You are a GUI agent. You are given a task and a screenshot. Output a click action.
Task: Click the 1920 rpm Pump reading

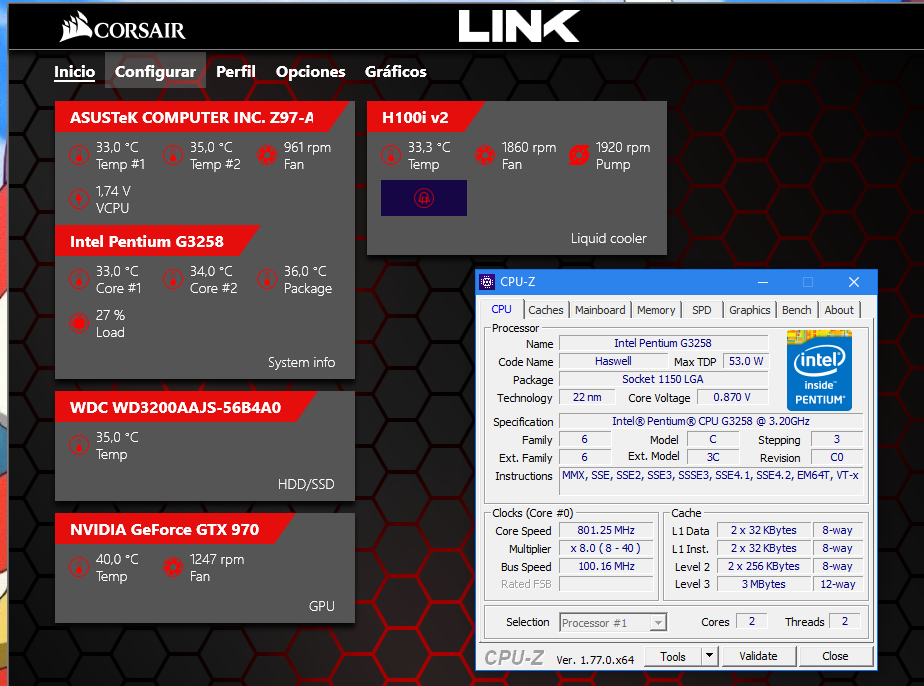coord(623,156)
